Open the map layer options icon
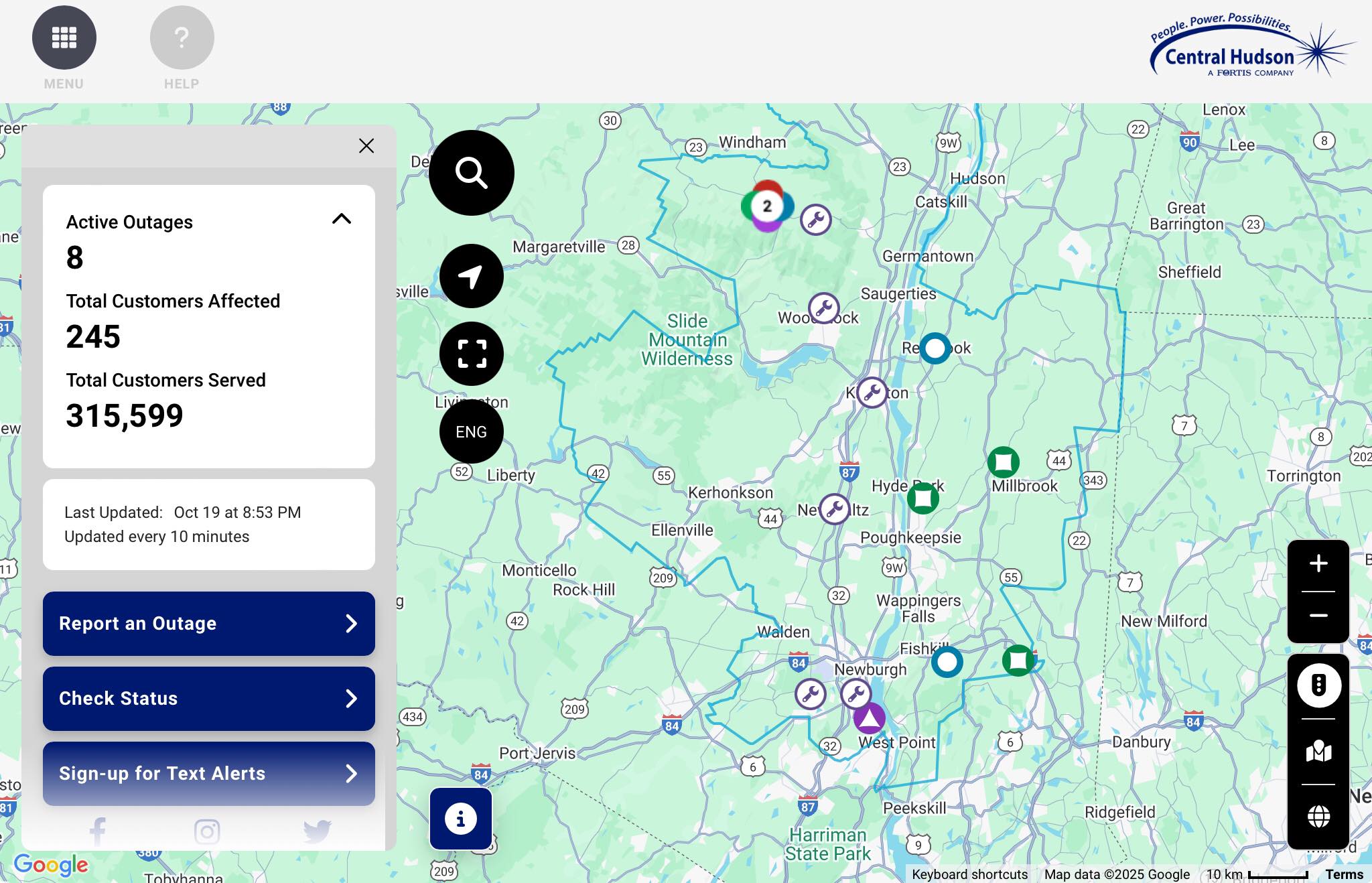 pos(1318,751)
